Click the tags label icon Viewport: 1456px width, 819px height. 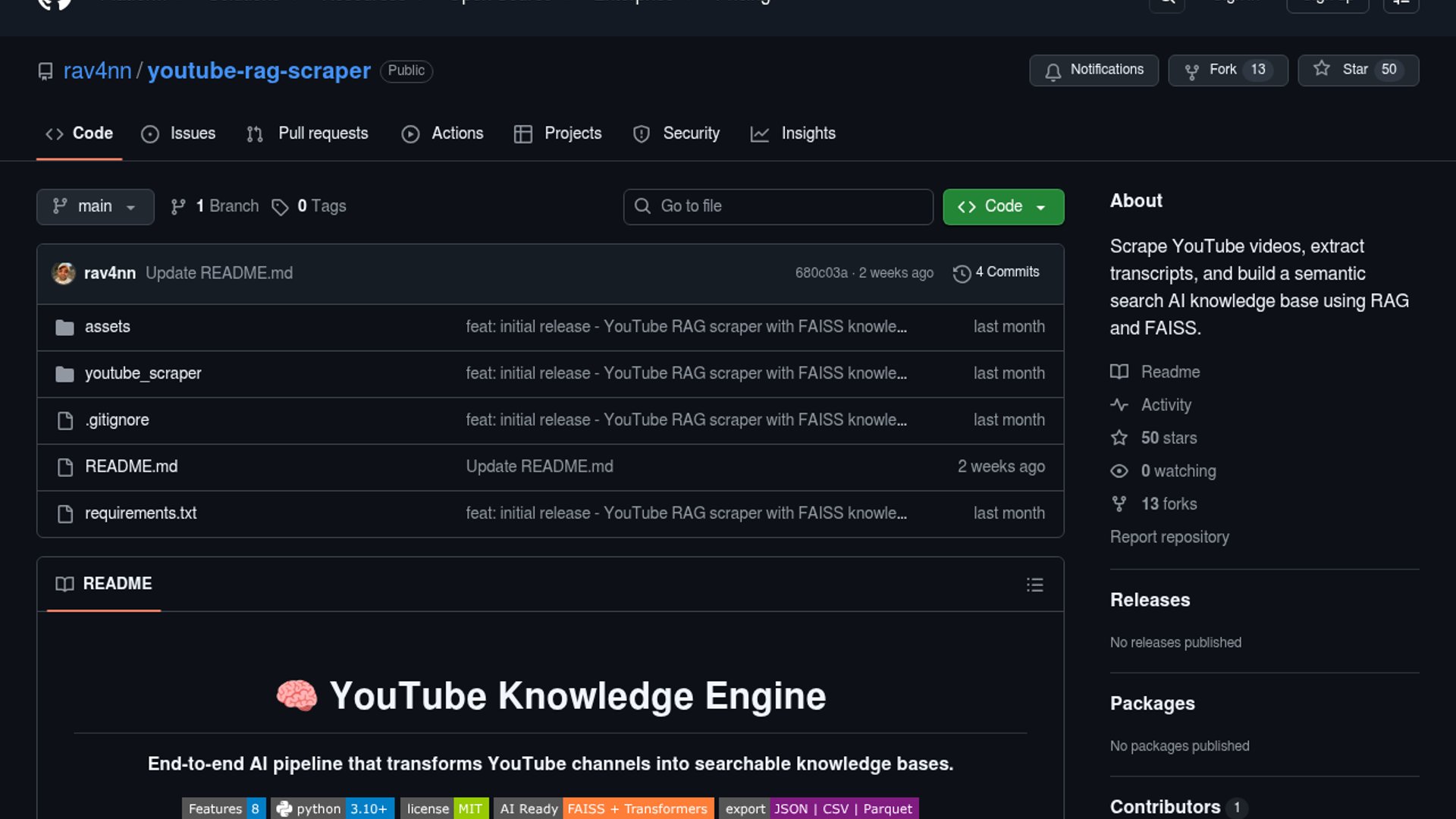280,207
